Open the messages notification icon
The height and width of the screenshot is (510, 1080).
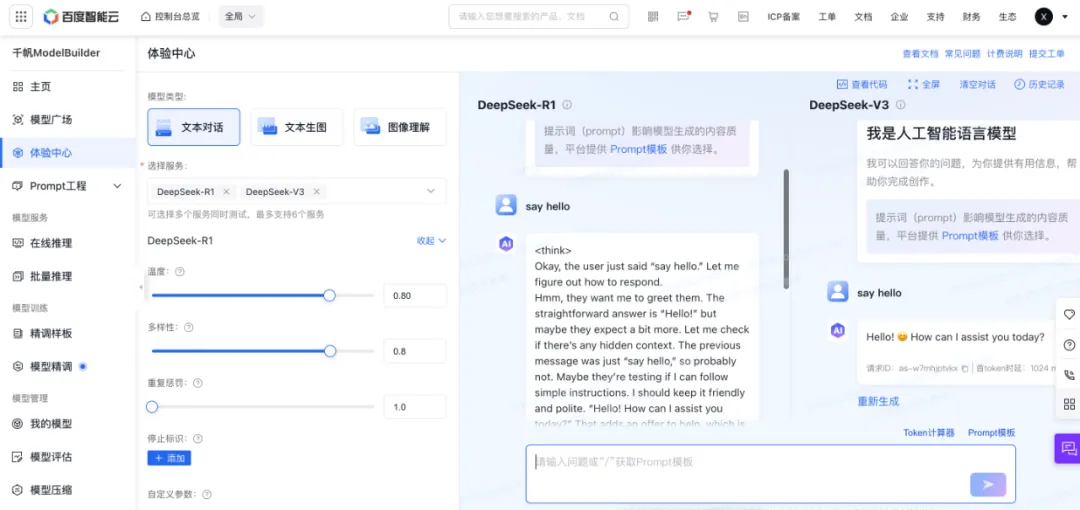coord(683,17)
